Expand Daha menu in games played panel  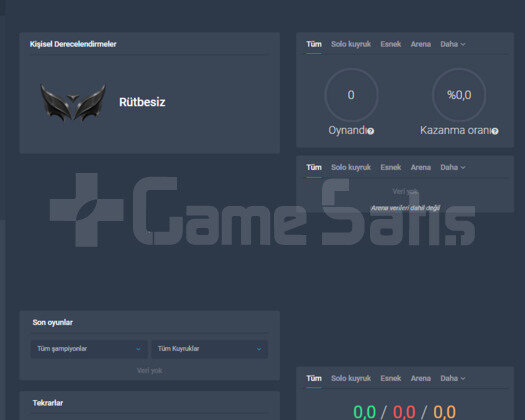tap(453, 44)
